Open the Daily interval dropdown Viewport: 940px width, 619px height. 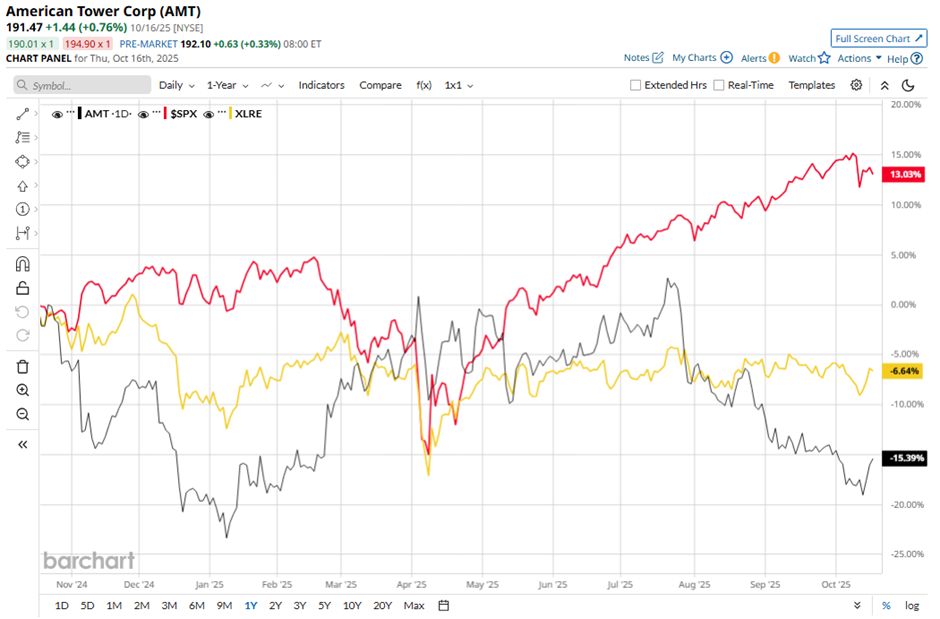coord(176,85)
